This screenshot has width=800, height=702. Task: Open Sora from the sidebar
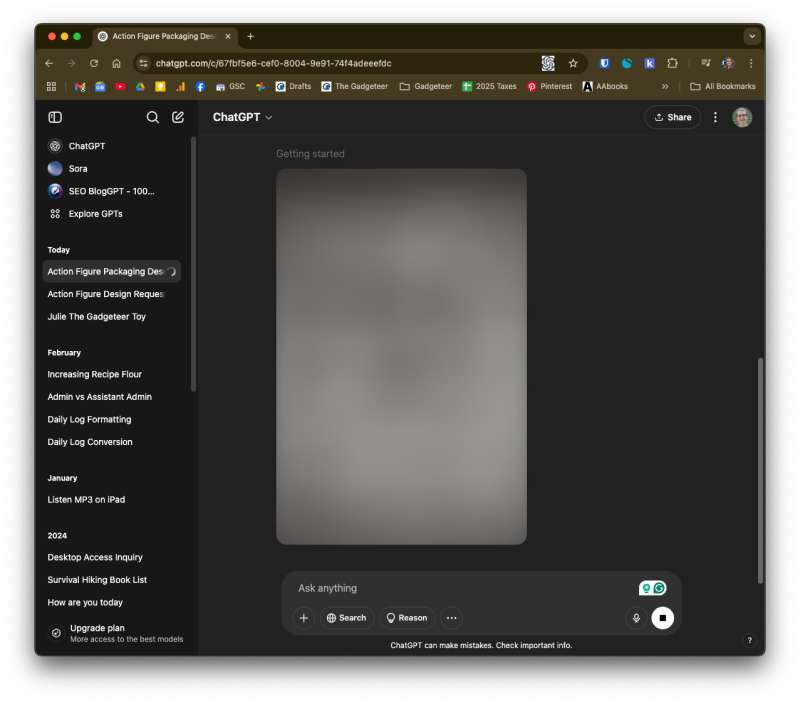(x=67, y=168)
